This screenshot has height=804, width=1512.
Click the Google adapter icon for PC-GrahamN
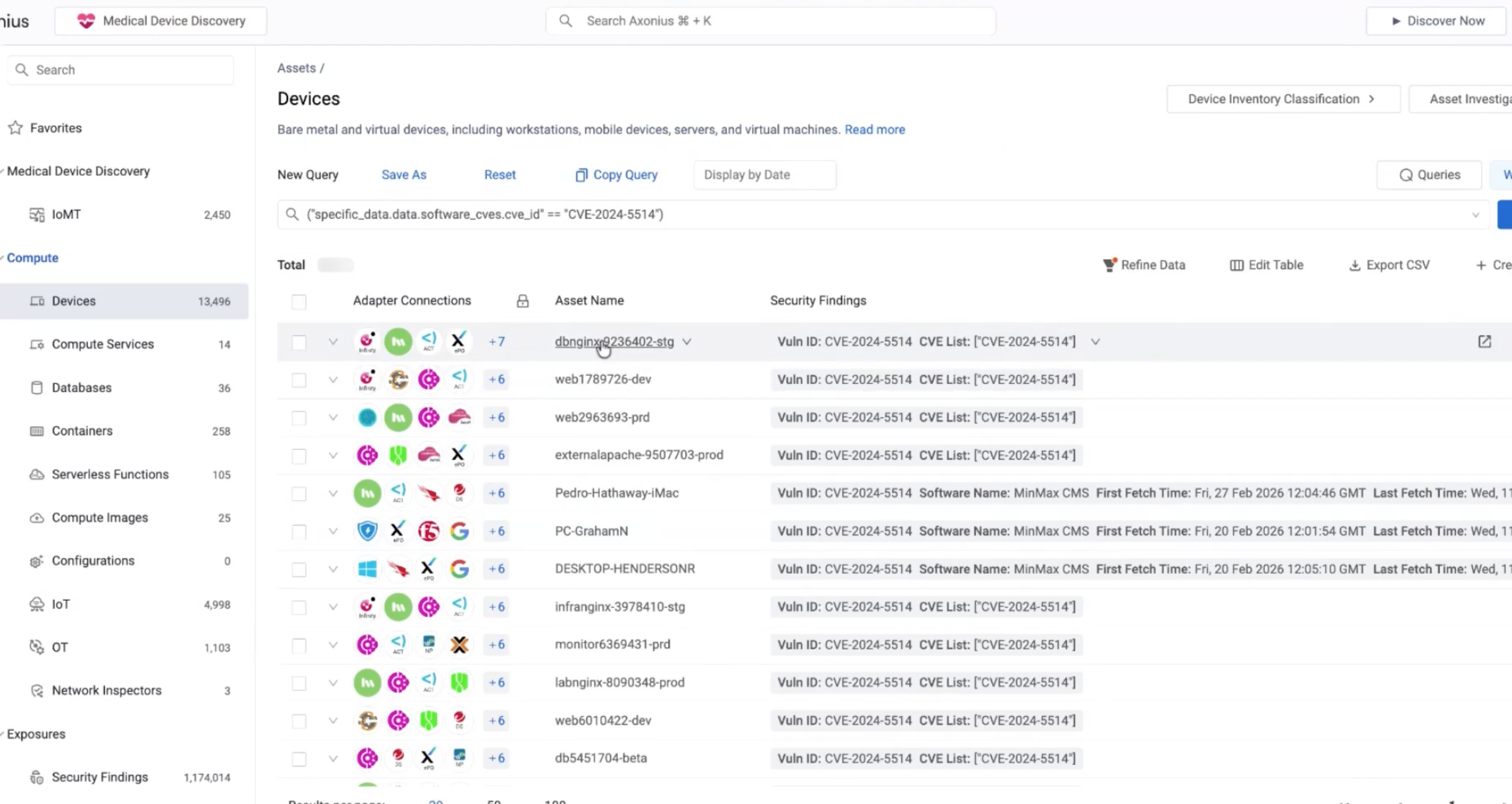pos(459,531)
